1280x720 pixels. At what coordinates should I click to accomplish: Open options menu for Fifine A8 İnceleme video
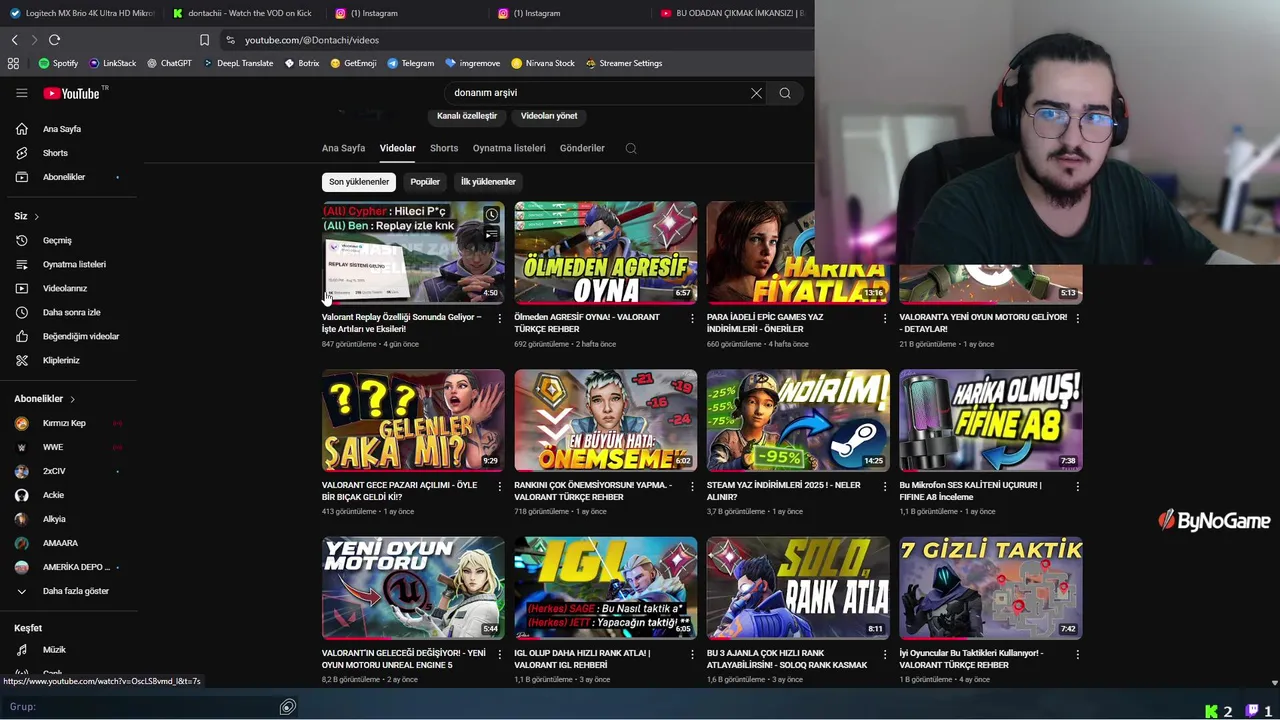(x=1077, y=487)
